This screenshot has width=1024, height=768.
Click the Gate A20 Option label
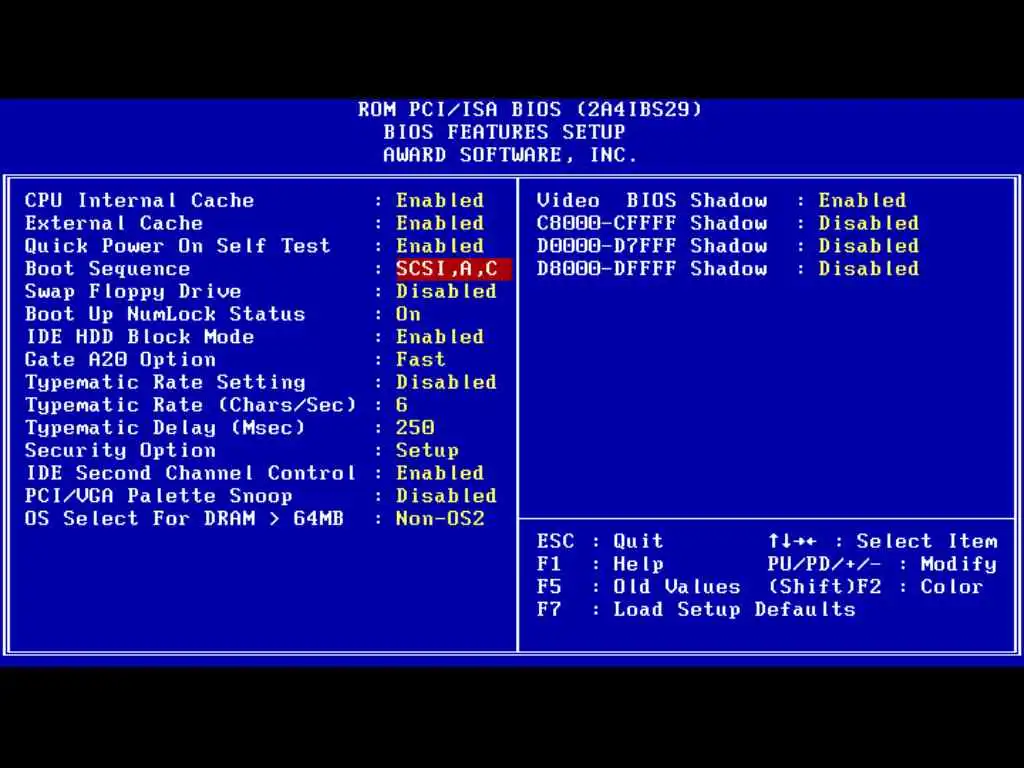coord(120,359)
